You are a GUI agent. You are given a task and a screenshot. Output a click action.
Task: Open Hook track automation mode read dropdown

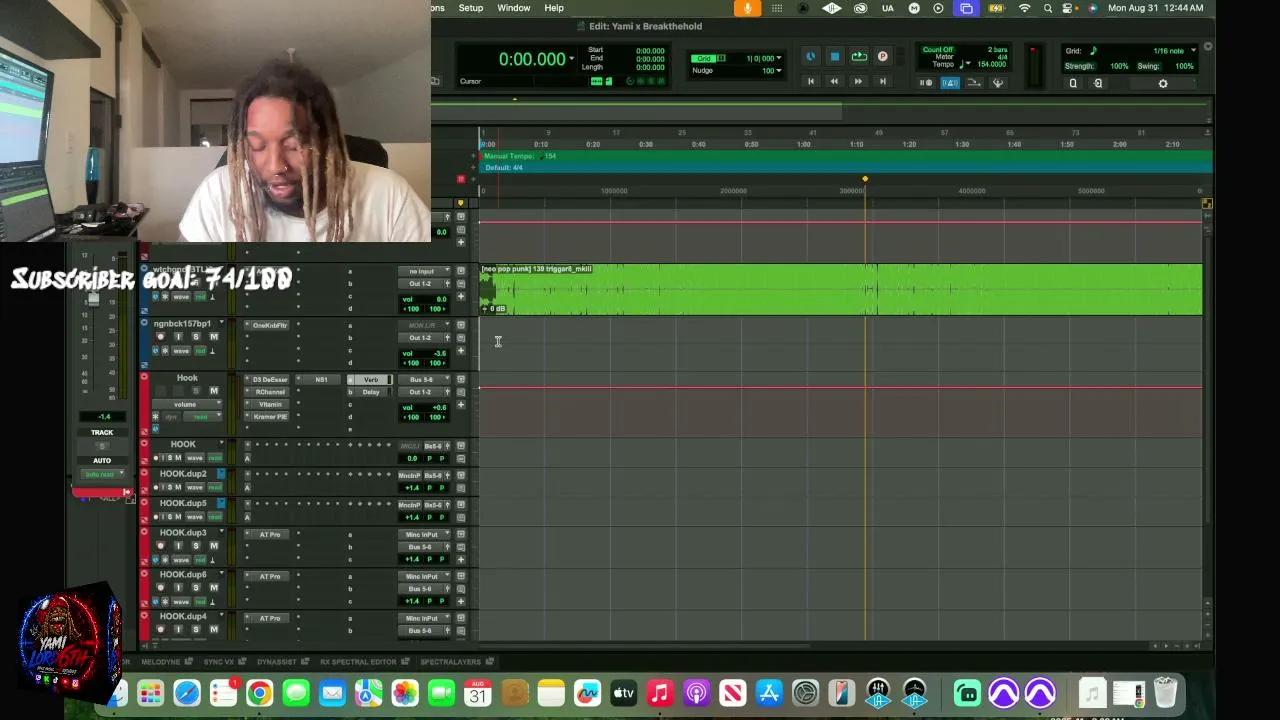click(x=201, y=416)
